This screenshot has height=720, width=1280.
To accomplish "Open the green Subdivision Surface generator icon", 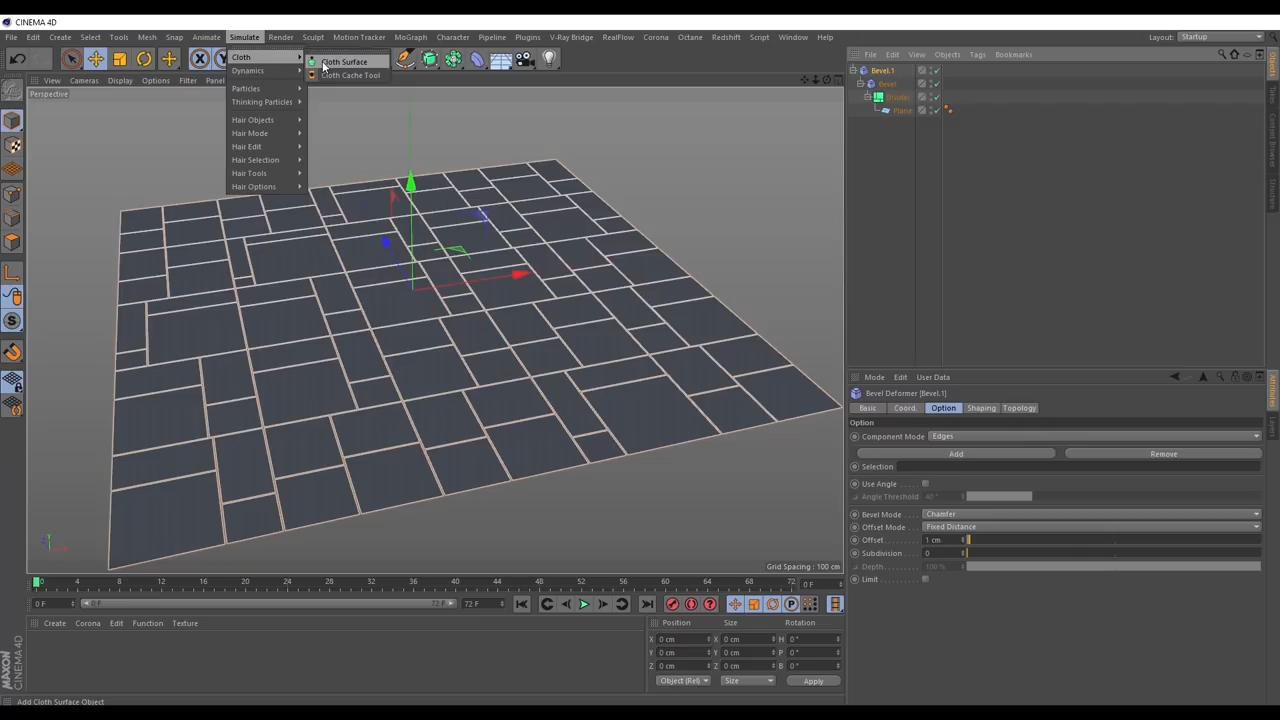I will 430,59.
